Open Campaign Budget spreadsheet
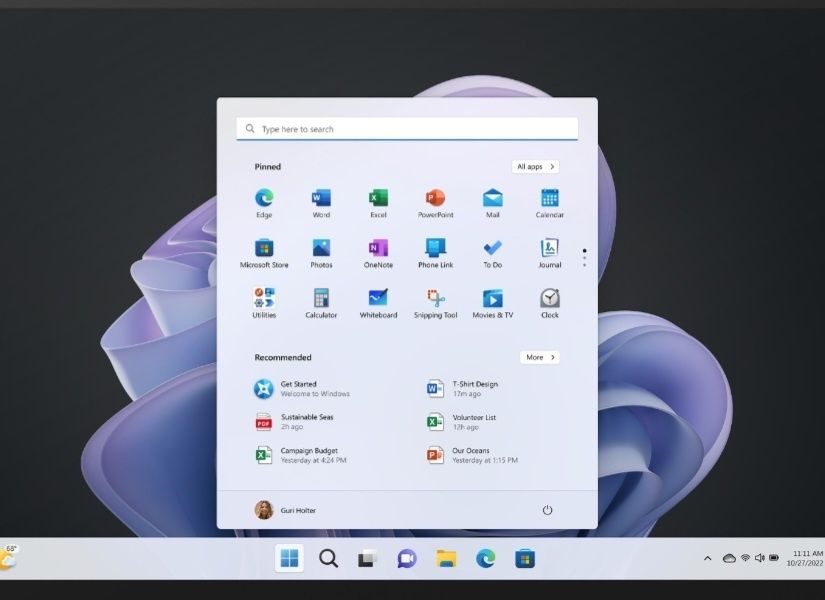This screenshot has width=825, height=600. (x=300, y=455)
